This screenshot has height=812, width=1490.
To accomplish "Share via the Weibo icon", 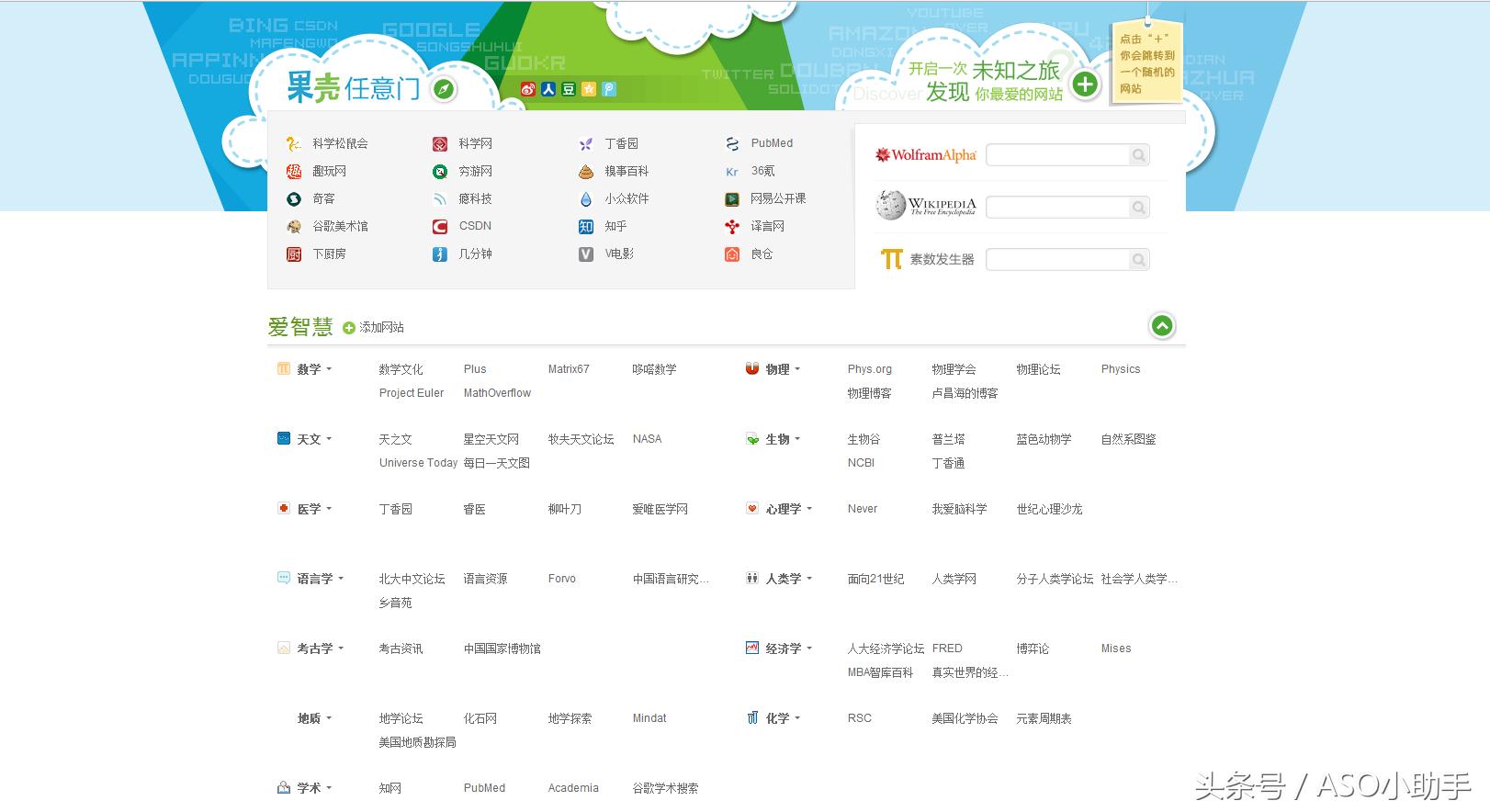I will tap(528, 89).
